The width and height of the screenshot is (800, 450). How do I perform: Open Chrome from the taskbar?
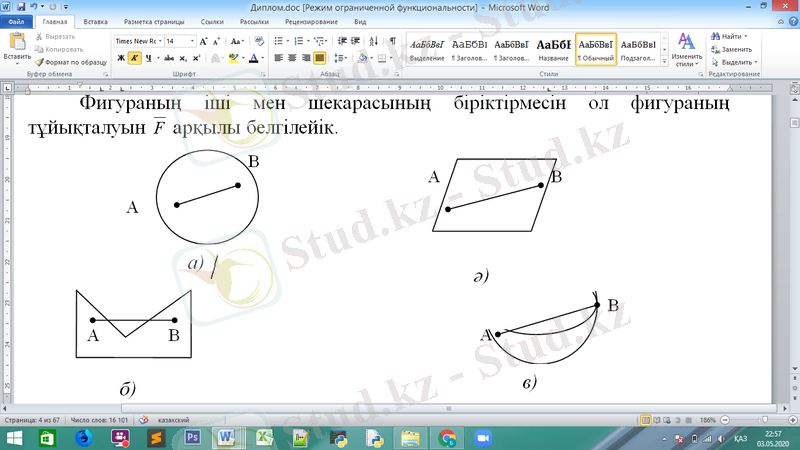coord(447,438)
